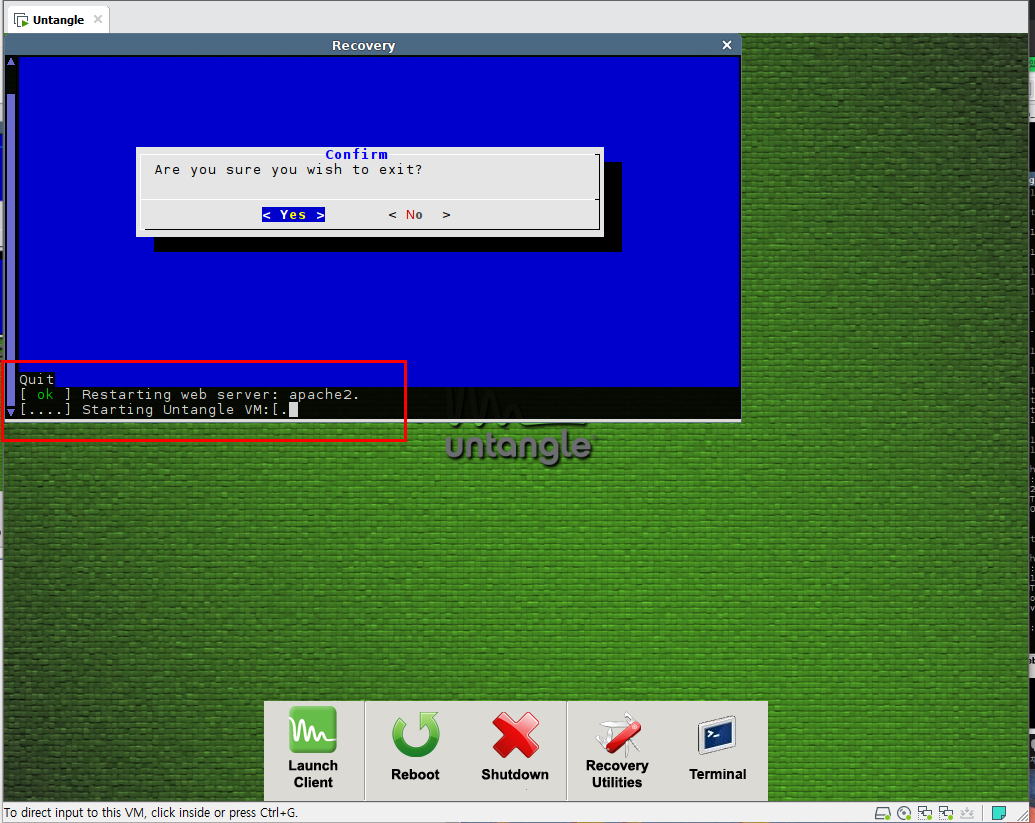
Task: Switch to the Untangle VM tab
Action: [57, 20]
